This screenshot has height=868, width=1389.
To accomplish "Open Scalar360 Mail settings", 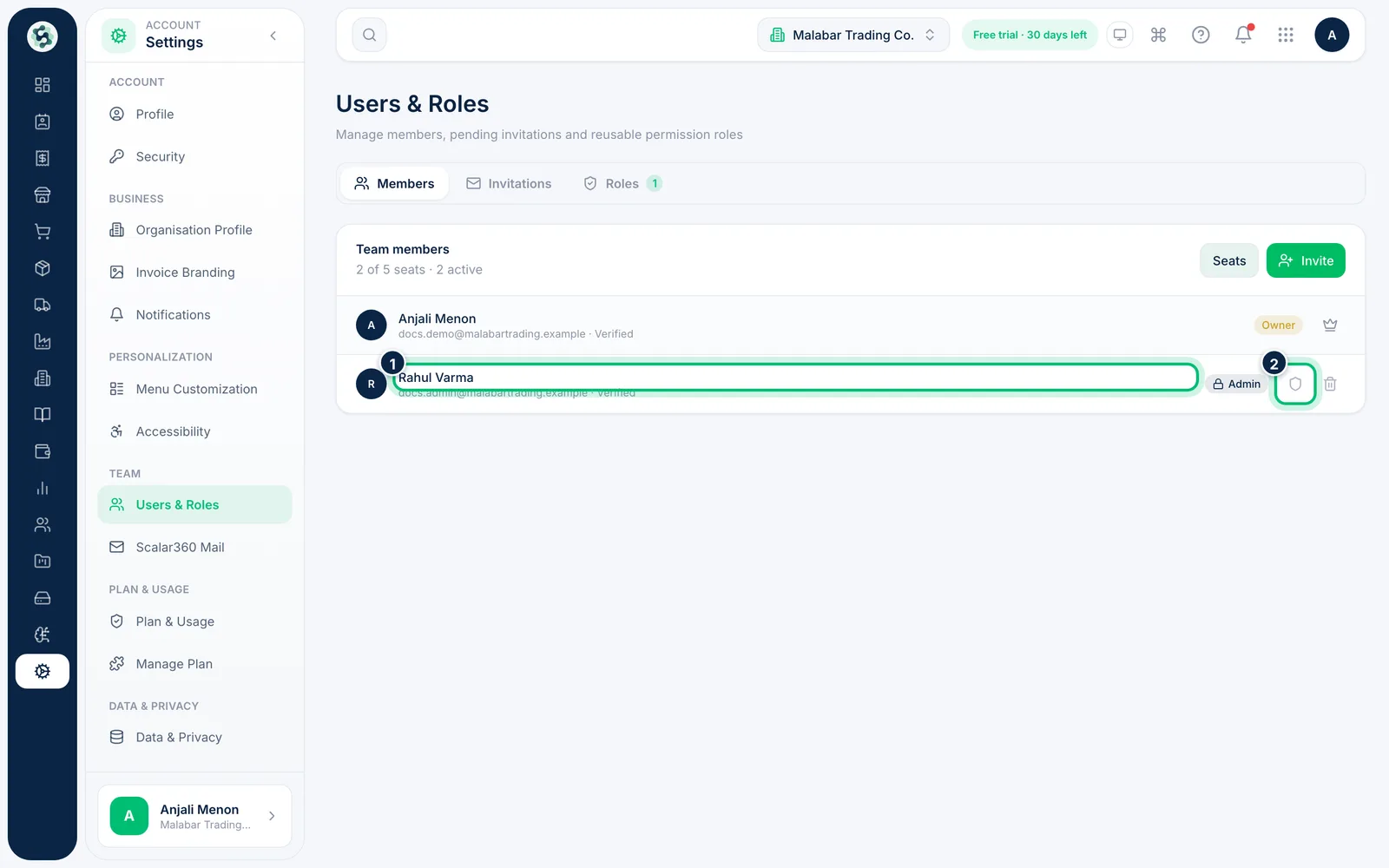I will (x=194, y=548).
